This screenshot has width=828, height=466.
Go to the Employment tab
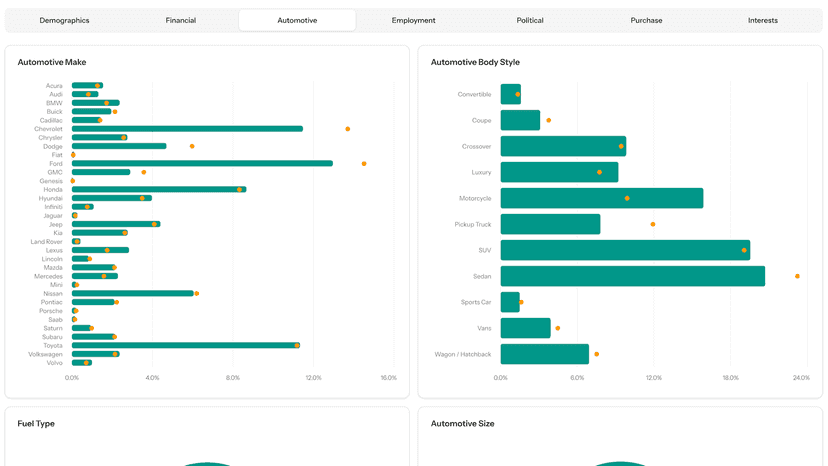413,20
